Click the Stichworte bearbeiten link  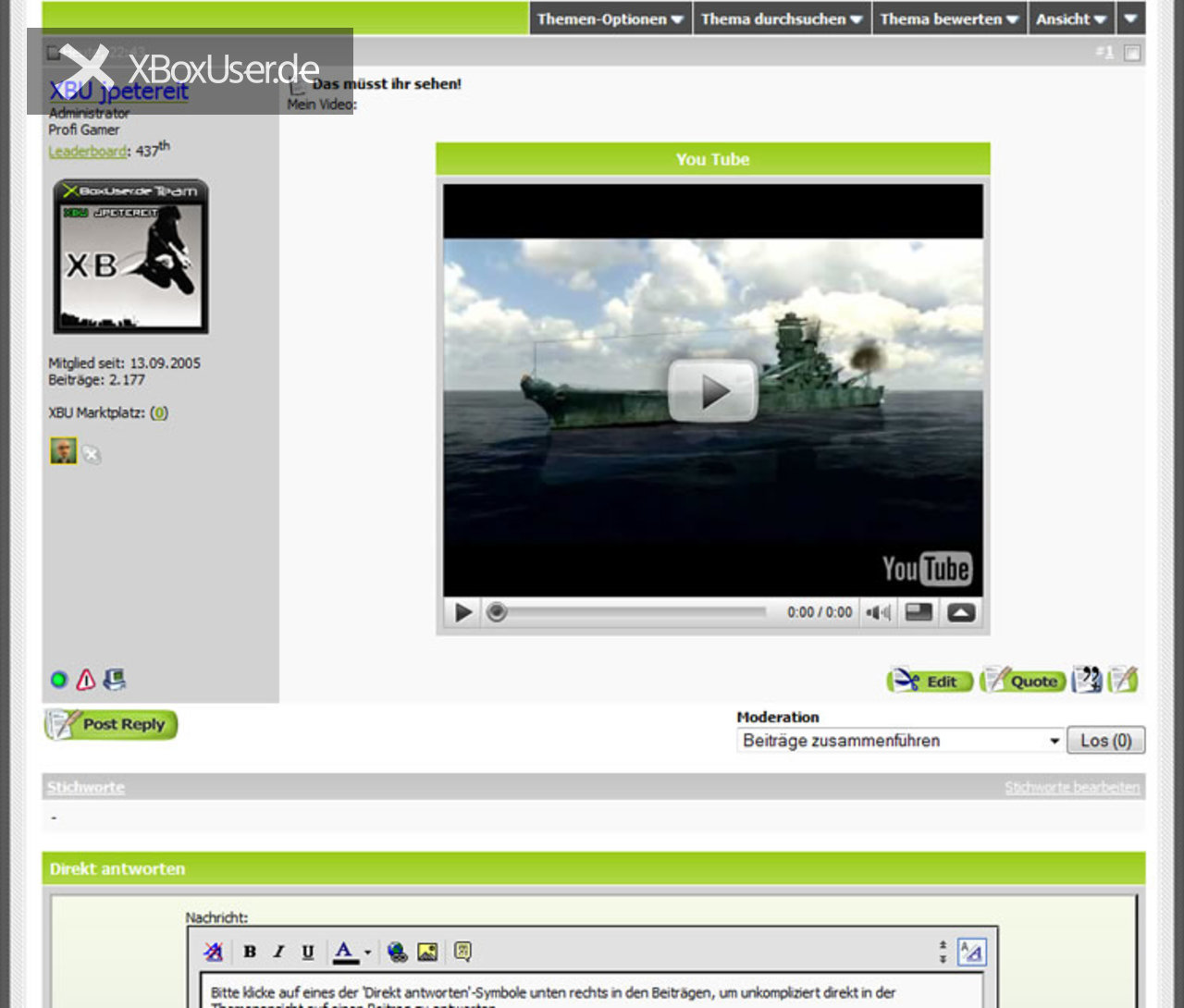pos(1072,788)
